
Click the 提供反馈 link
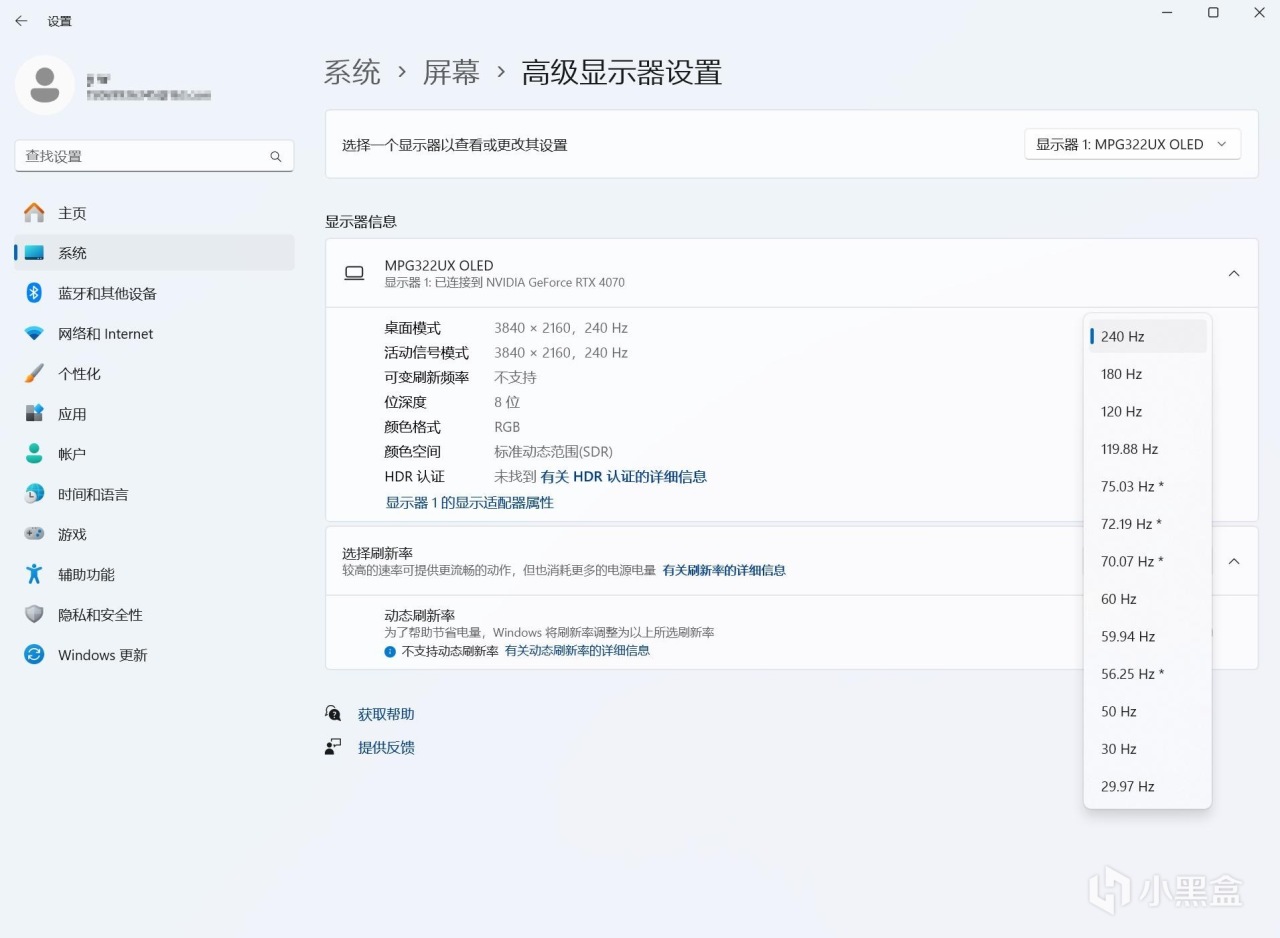point(386,747)
